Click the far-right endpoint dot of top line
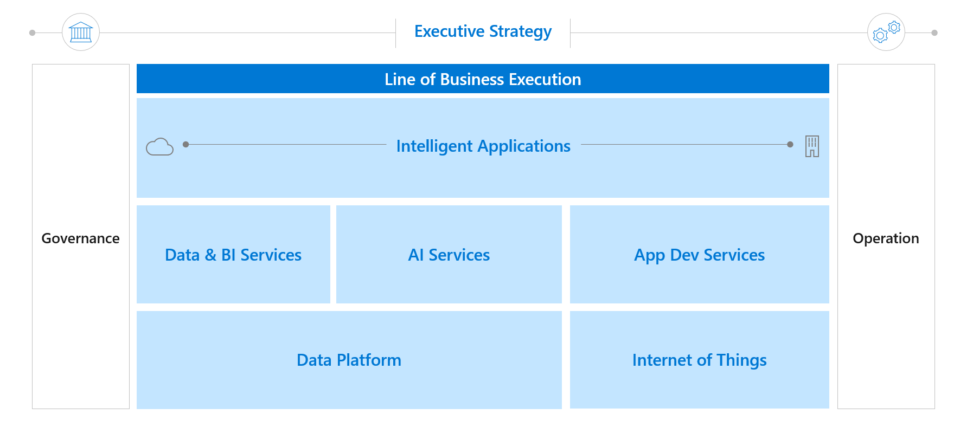 [934, 32]
